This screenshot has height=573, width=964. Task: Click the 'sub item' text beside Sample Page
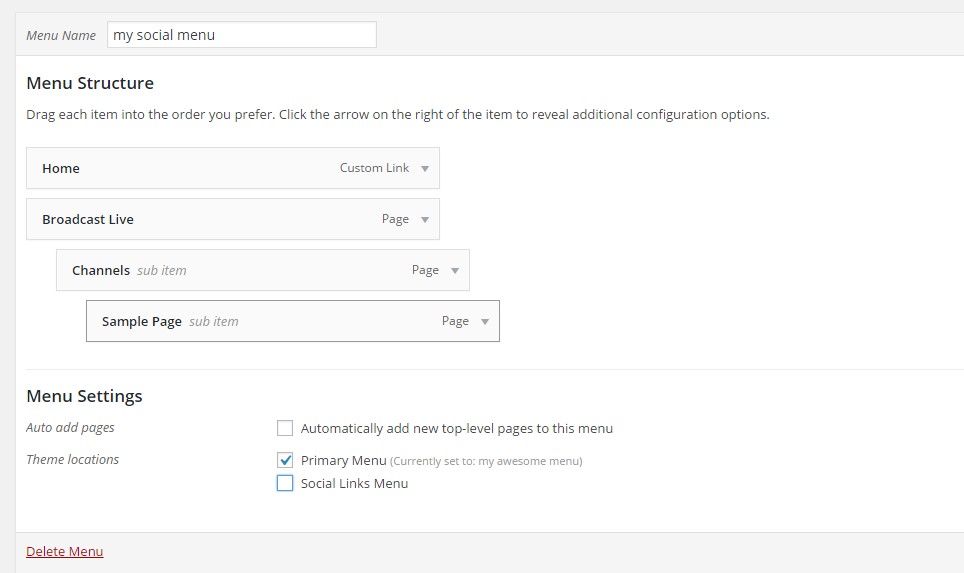(214, 322)
